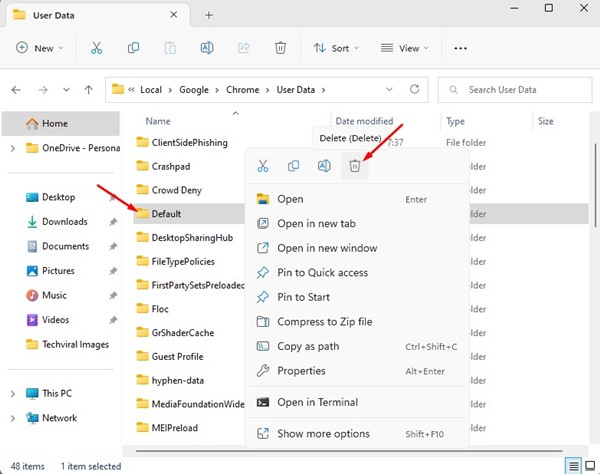Sort by the Size column header
The width and height of the screenshot is (600, 474).
click(546, 121)
